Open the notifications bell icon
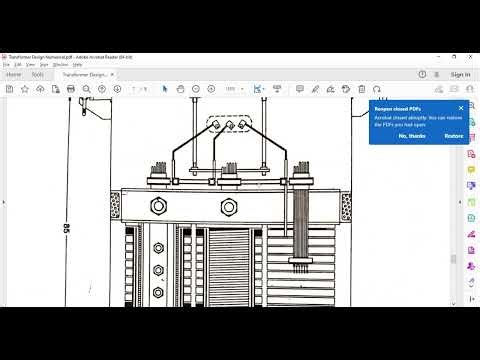This screenshot has width=480, height=360. click(x=436, y=75)
